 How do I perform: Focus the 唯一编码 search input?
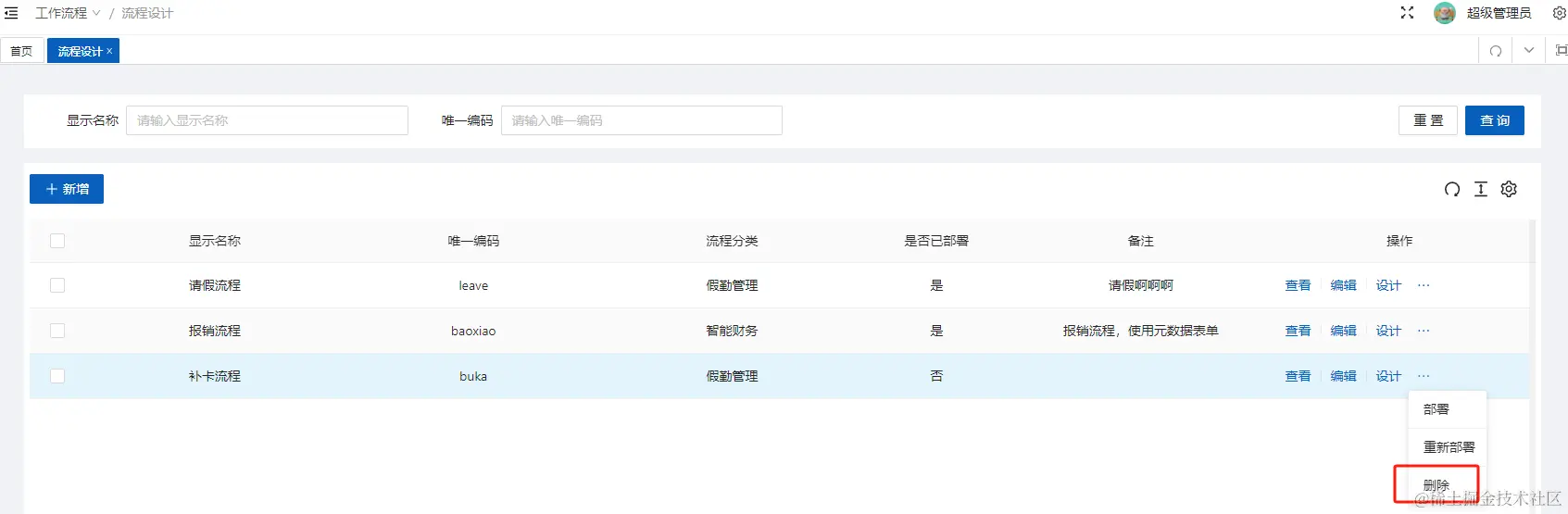642,120
